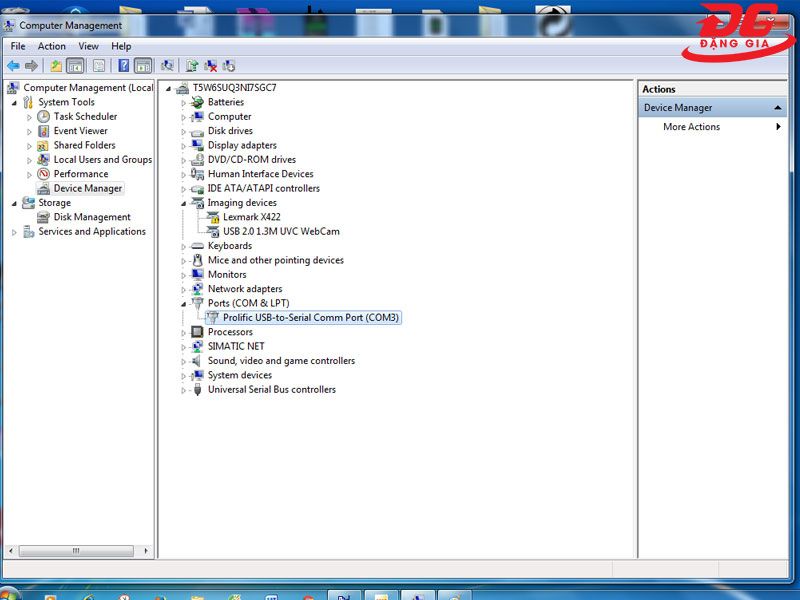Select the Batteries category icon
The image size is (800, 600).
197,102
